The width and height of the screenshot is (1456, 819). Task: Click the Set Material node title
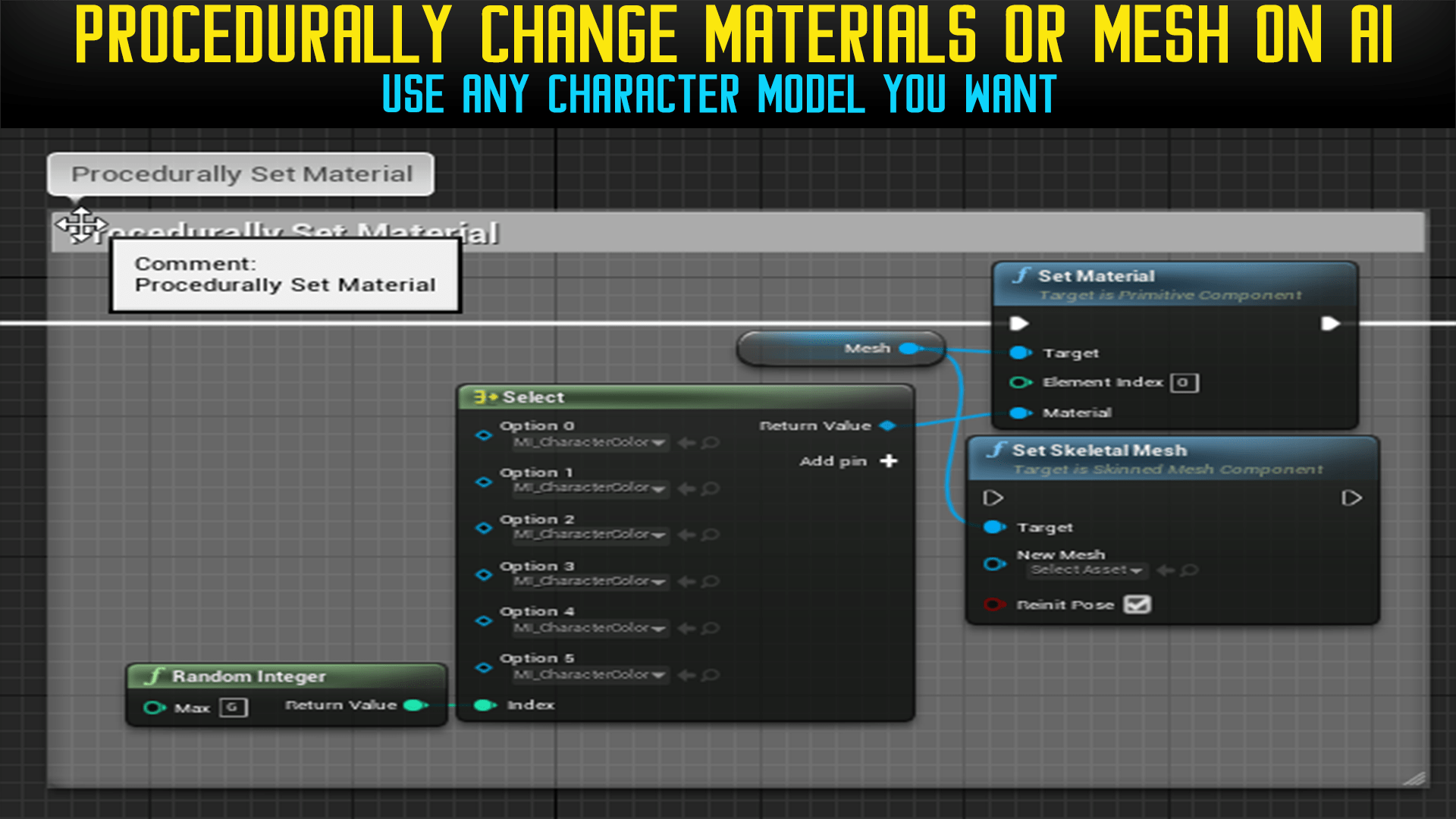pos(1096,276)
